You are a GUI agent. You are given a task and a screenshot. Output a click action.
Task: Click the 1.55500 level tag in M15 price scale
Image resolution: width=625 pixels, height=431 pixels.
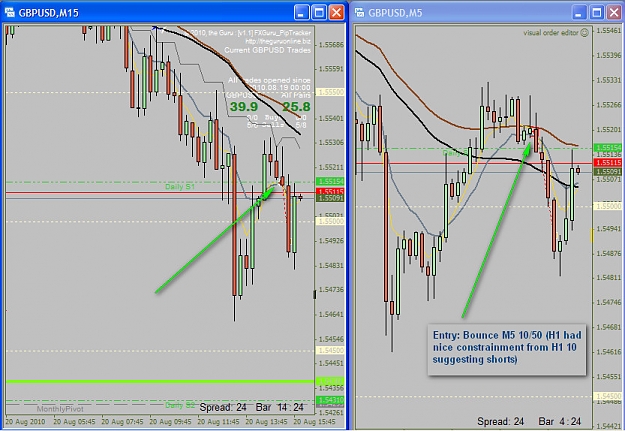(330, 92)
